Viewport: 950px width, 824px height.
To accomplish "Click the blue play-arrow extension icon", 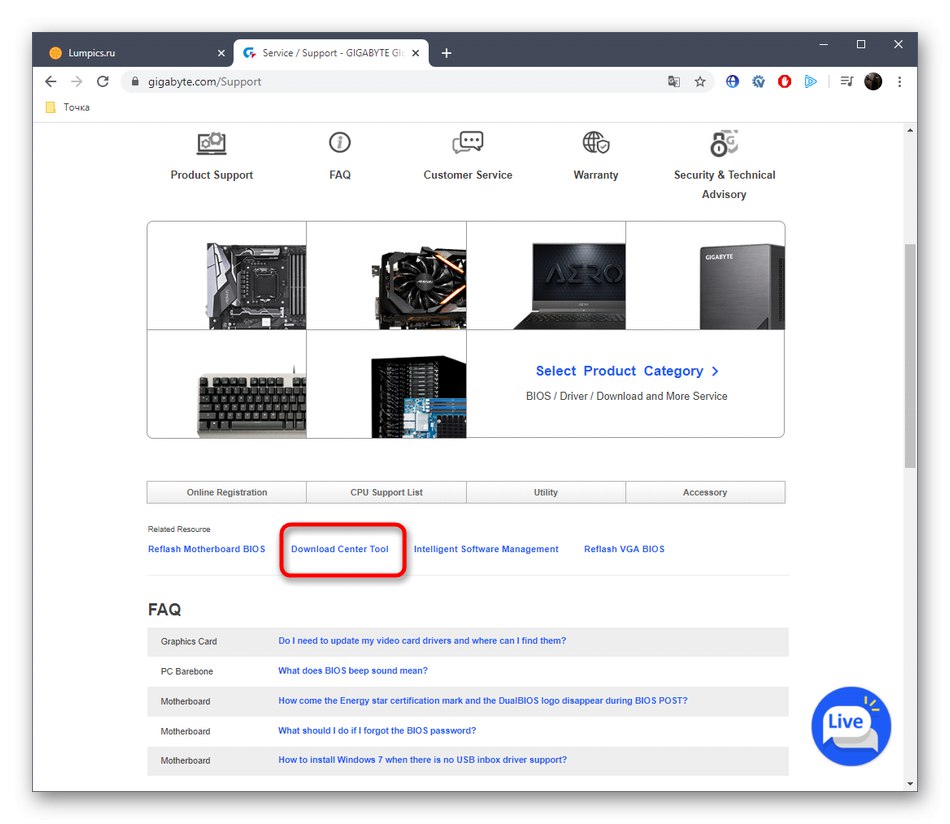I will click(x=811, y=81).
